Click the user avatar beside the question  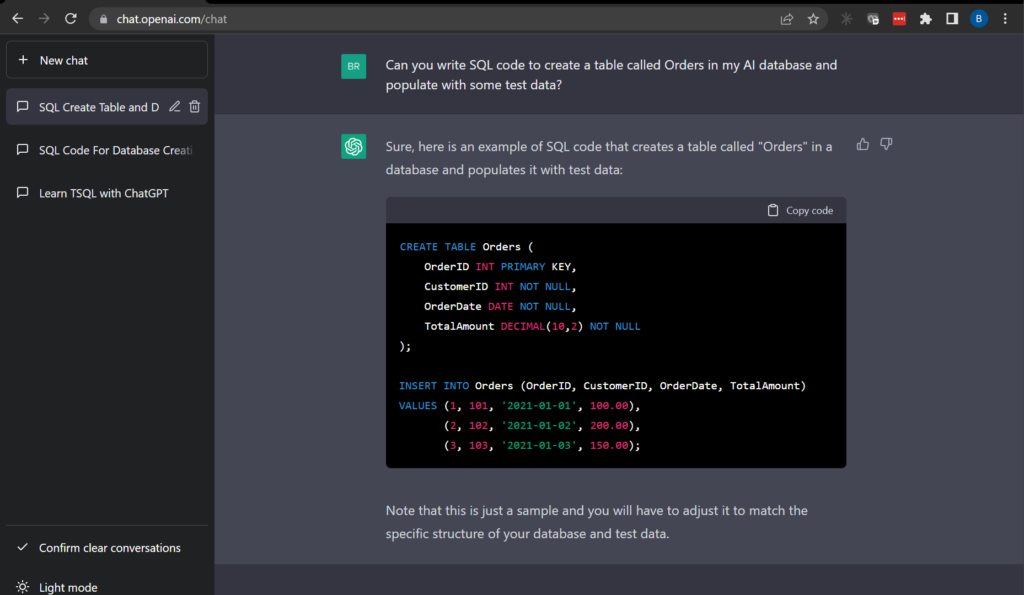[x=353, y=66]
